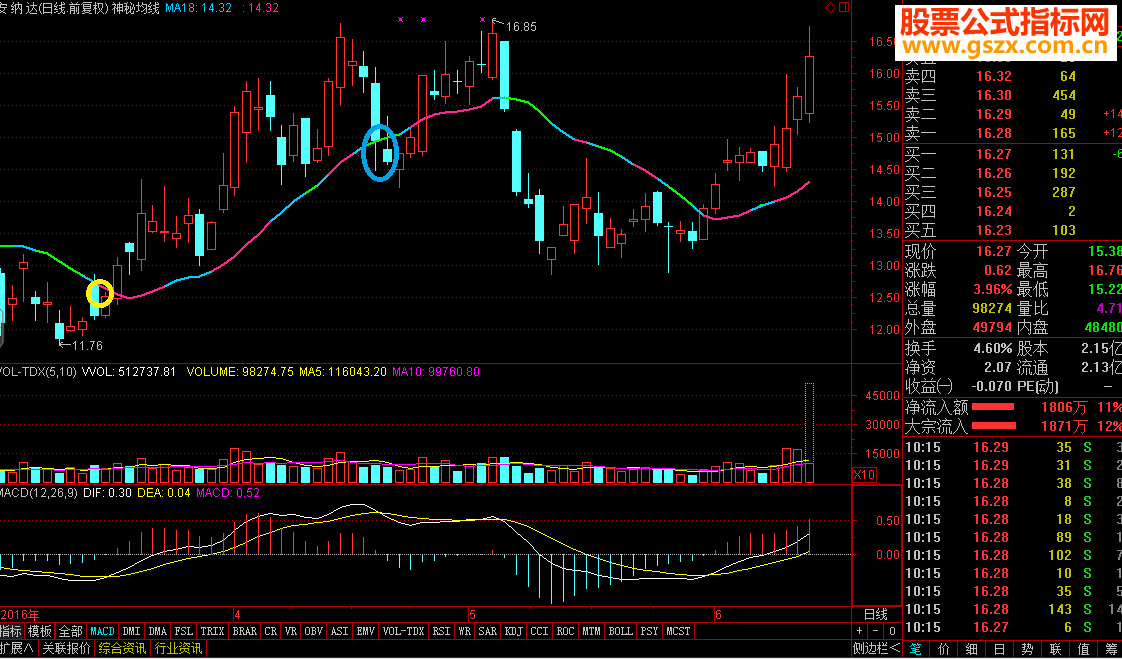
Task: Select the 价 tab in the sidebar
Action: tap(944, 650)
